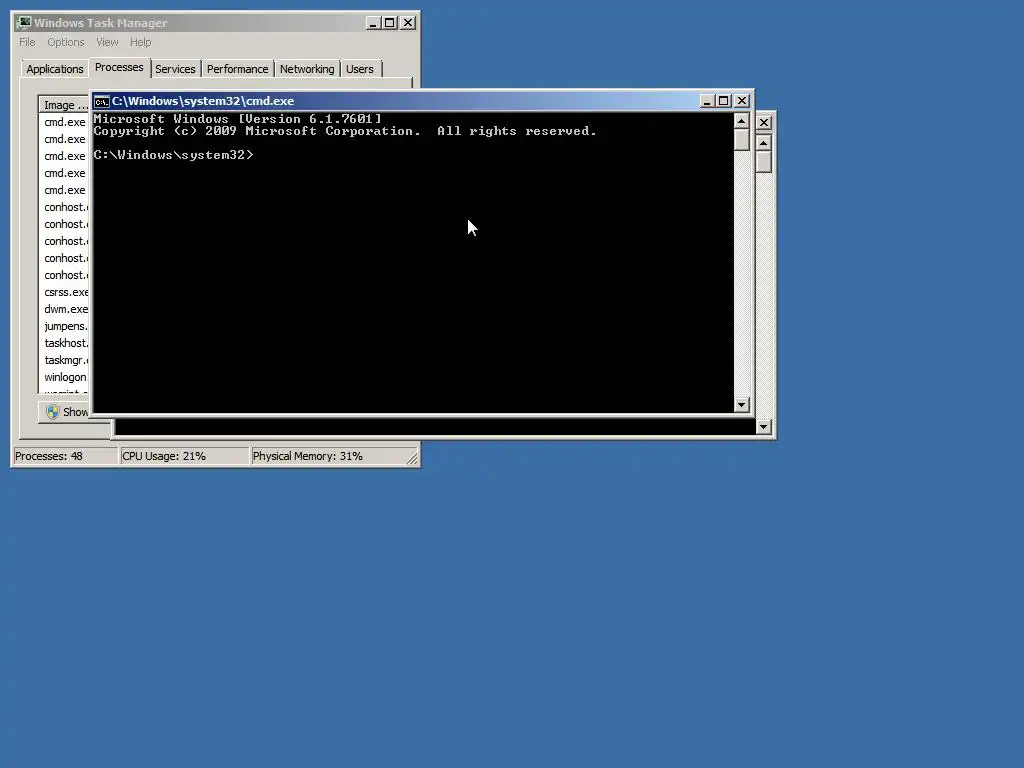Click the Windows Task Manager title text
This screenshot has width=1024, height=768.
click(101, 23)
